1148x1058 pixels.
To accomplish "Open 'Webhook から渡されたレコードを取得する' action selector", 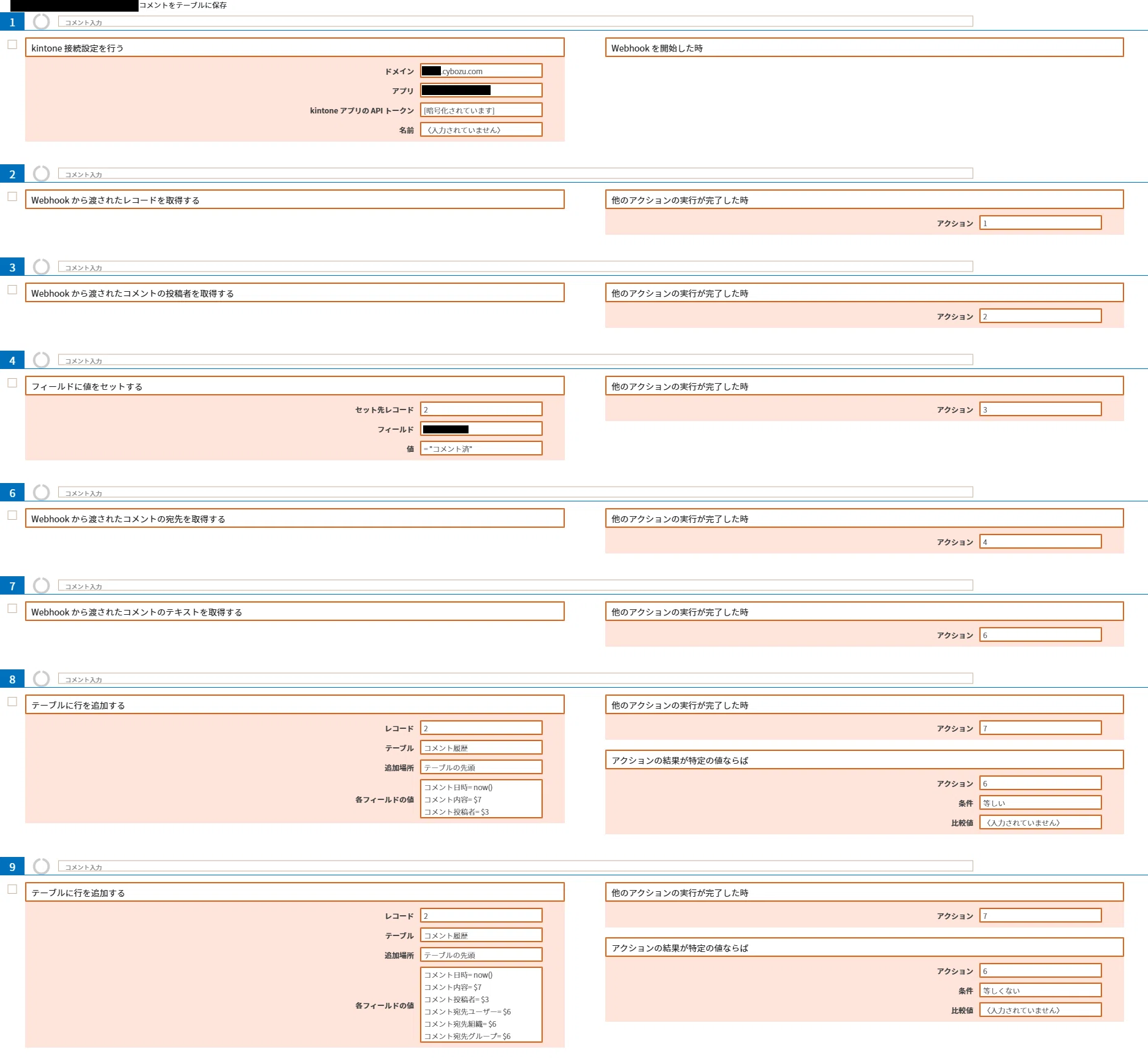I will tap(295, 200).
